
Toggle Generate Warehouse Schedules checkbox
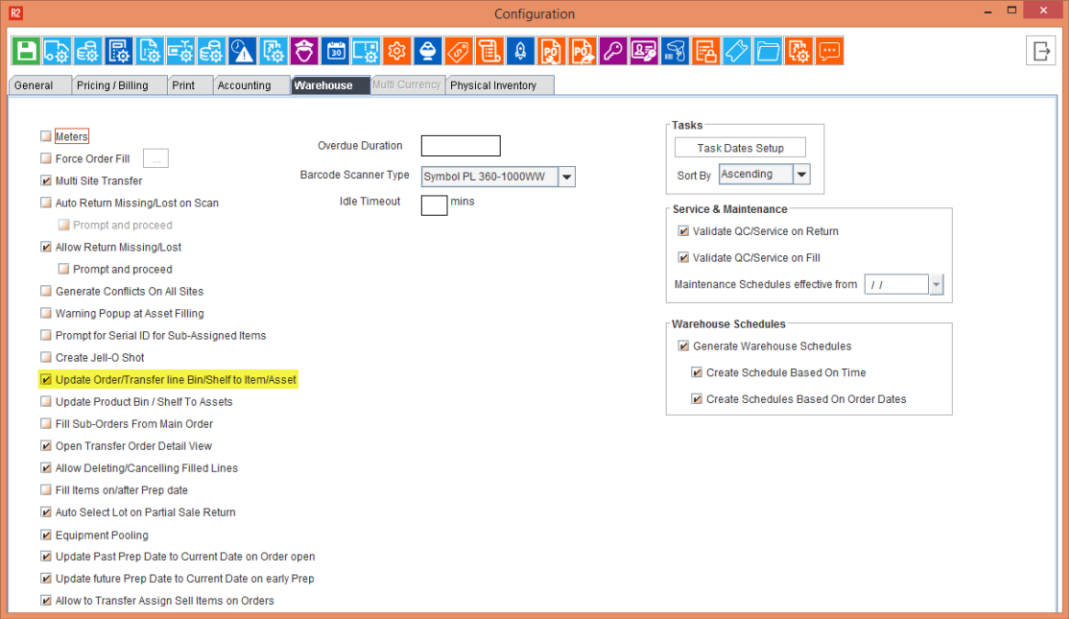click(x=684, y=346)
